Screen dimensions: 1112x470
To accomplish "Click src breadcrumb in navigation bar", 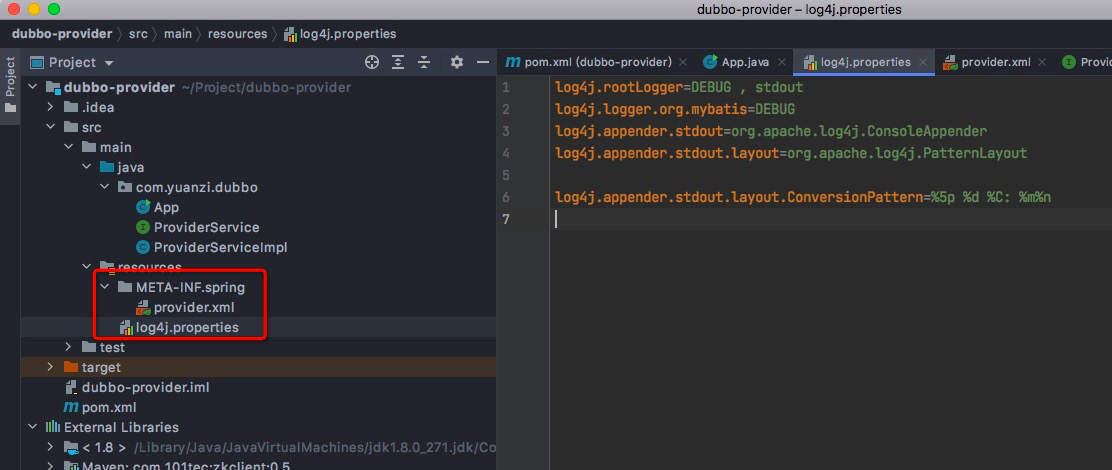I will point(138,33).
